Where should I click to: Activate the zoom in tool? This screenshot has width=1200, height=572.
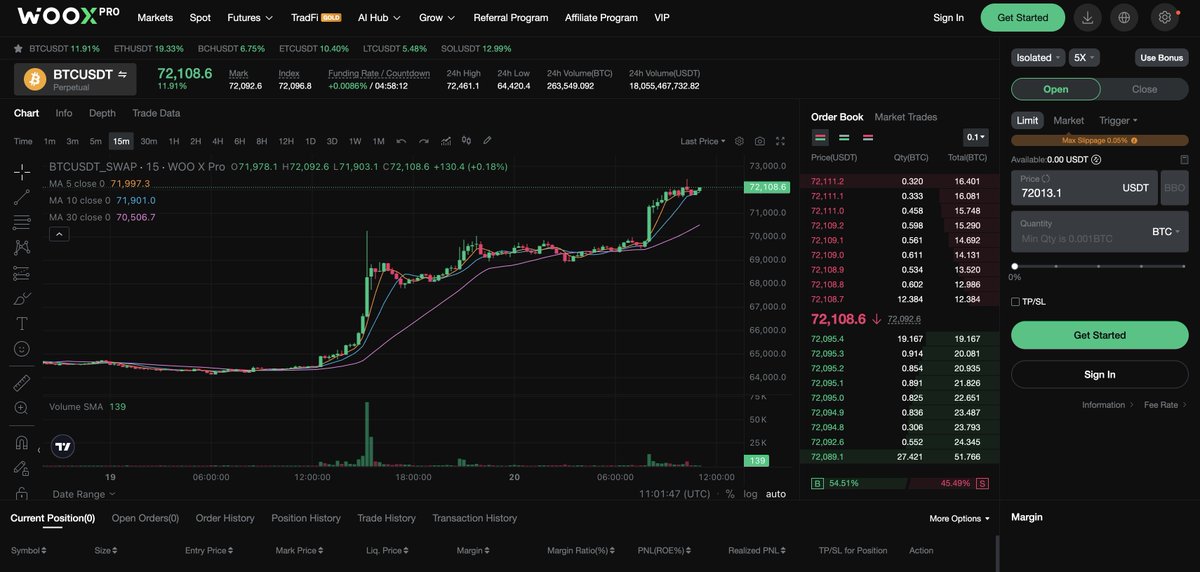click(x=21, y=408)
